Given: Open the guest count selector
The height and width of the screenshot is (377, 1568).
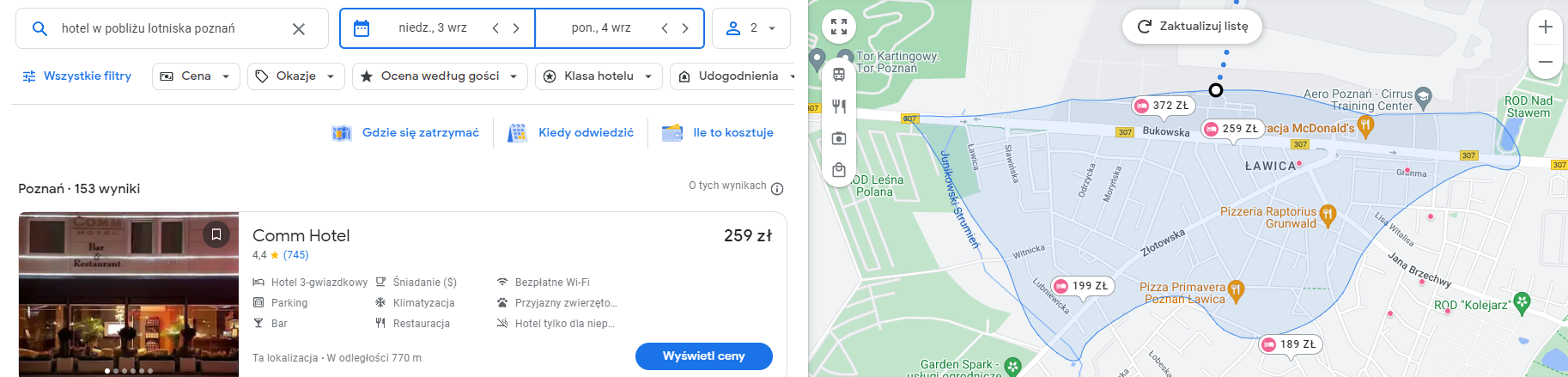Looking at the screenshot, I should click(x=751, y=28).
